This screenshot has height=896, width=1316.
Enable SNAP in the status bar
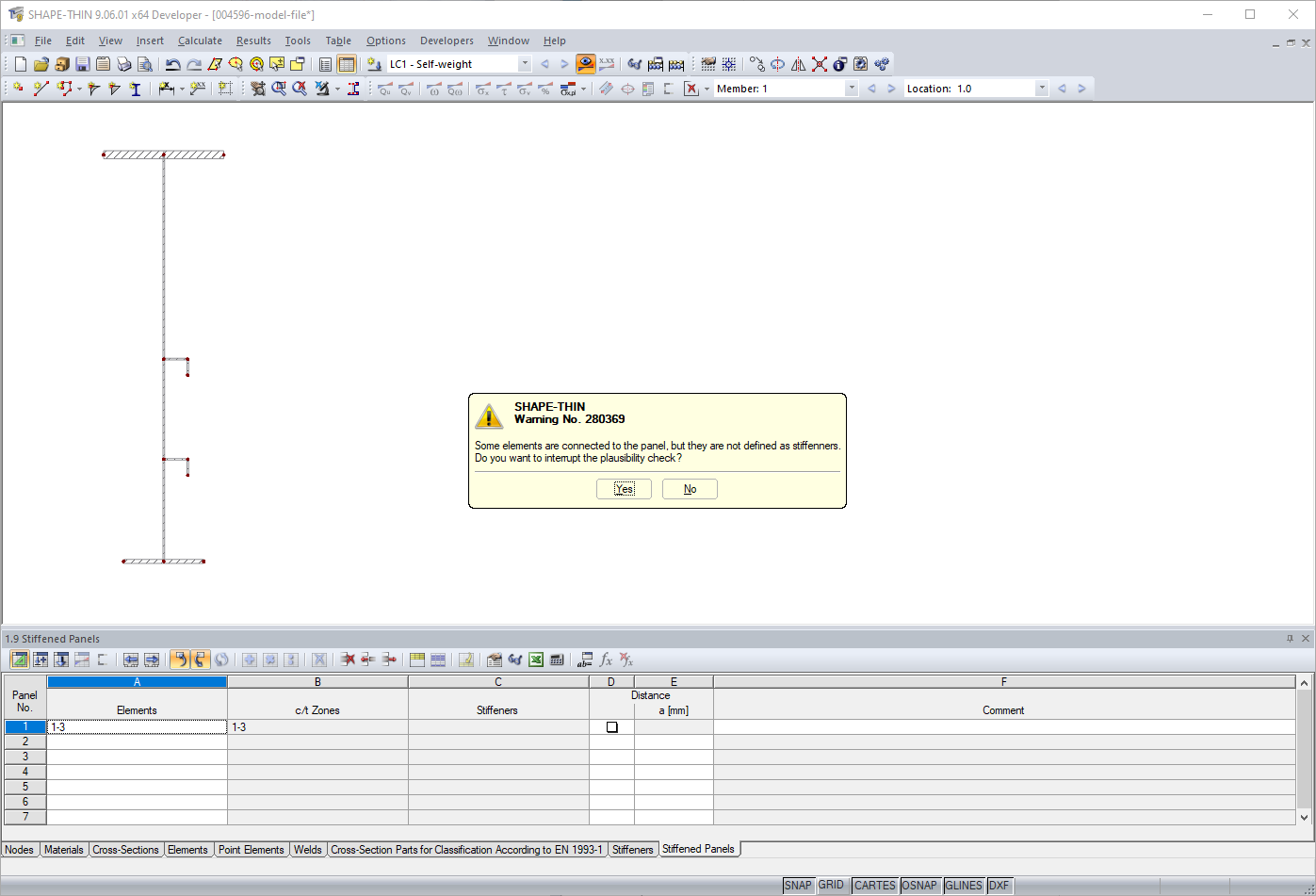(798, 885)
